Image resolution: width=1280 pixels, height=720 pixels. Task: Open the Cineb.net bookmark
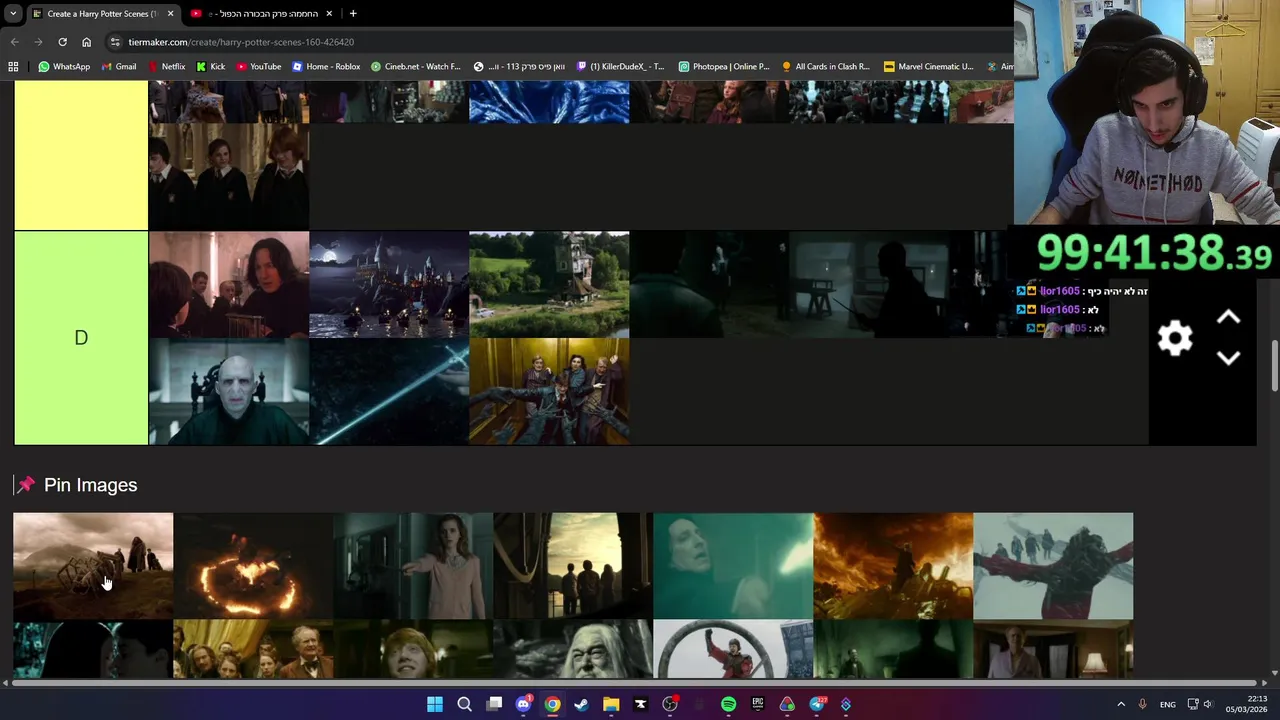tap(416, 67)
